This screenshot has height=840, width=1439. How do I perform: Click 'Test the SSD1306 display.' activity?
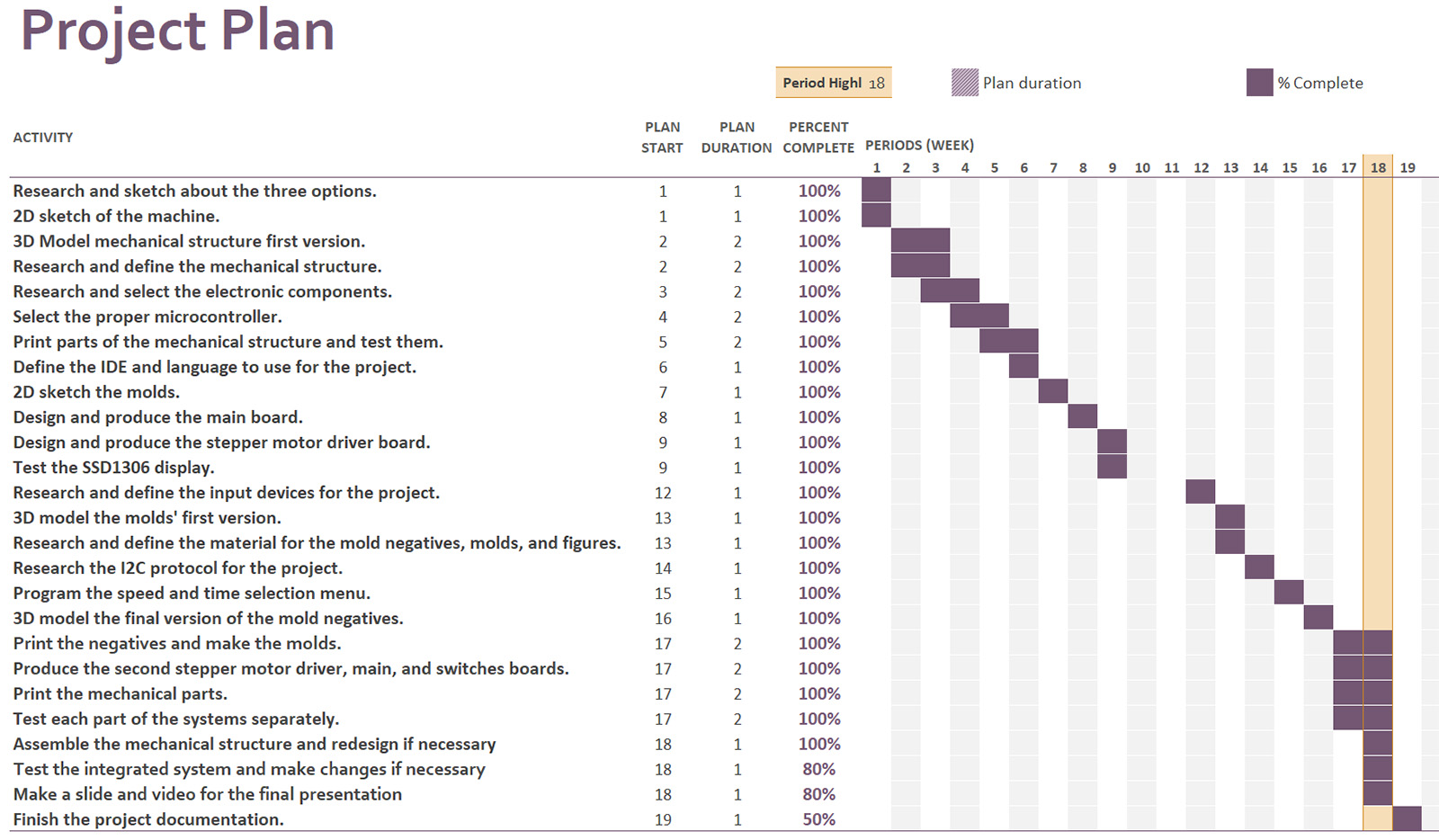pos(113,469)
